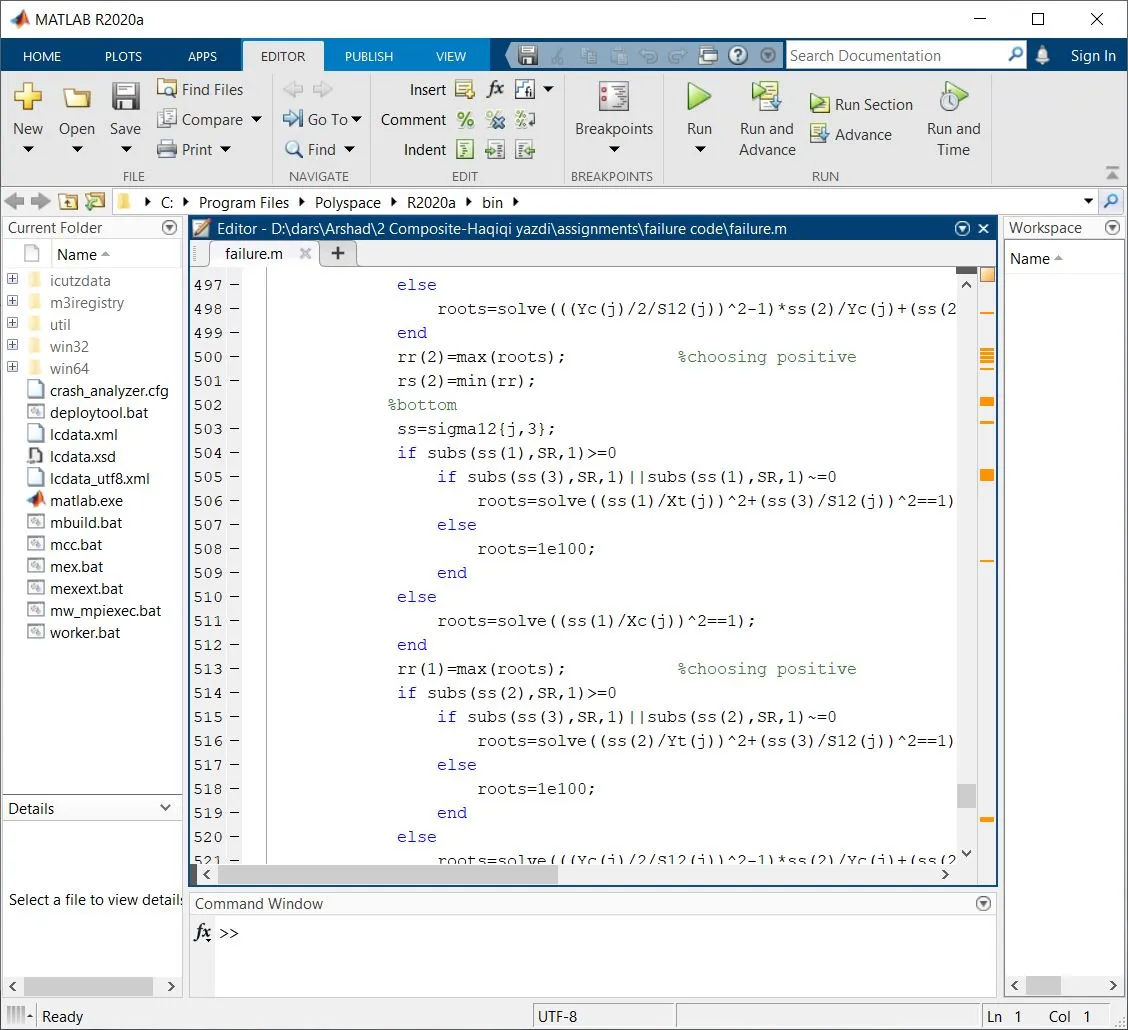Screen dimensions: 1128x1030
Task: Click the green Run button
Action: coord(699,98)
